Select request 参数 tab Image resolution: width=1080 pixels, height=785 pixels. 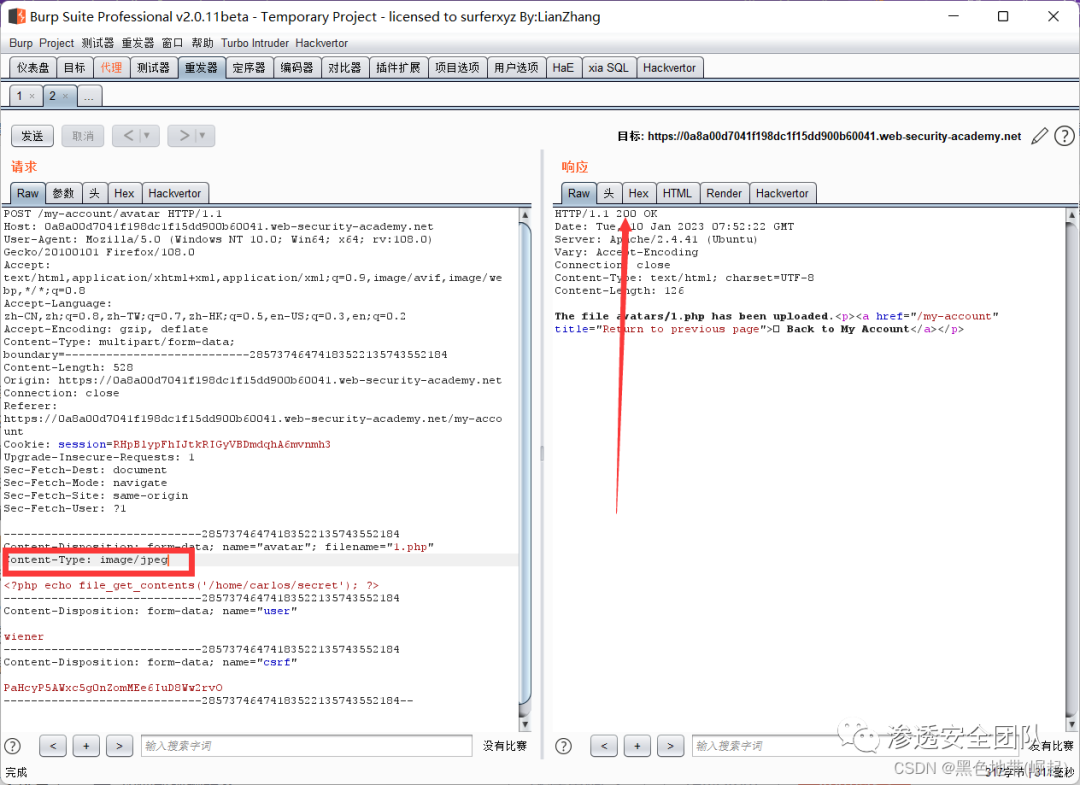63,193
